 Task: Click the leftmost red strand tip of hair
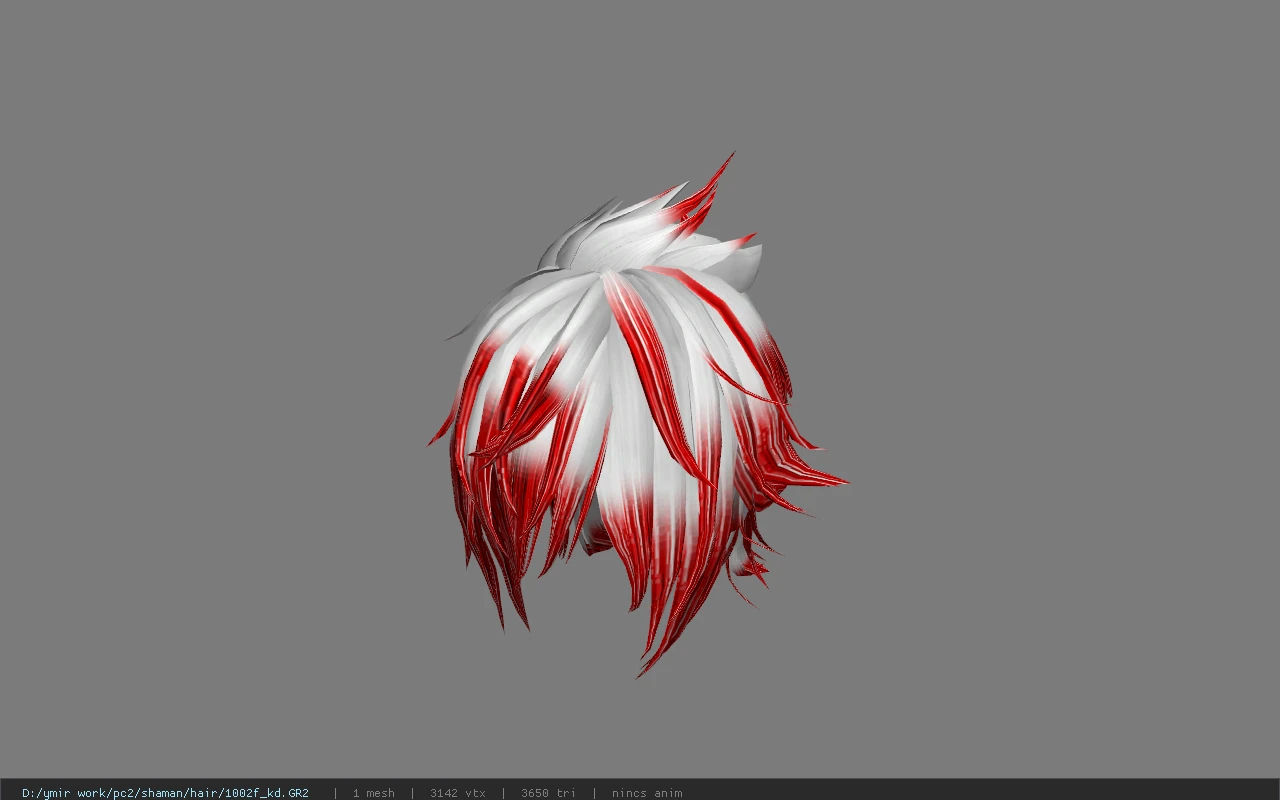click(432, 441)
